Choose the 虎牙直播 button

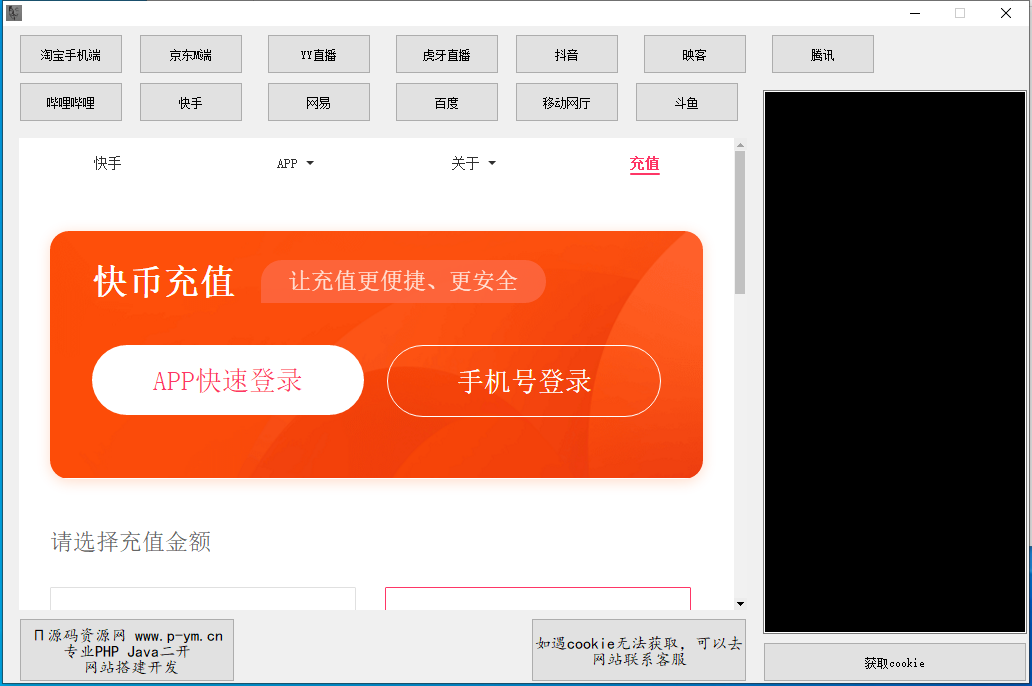(446, 54)
